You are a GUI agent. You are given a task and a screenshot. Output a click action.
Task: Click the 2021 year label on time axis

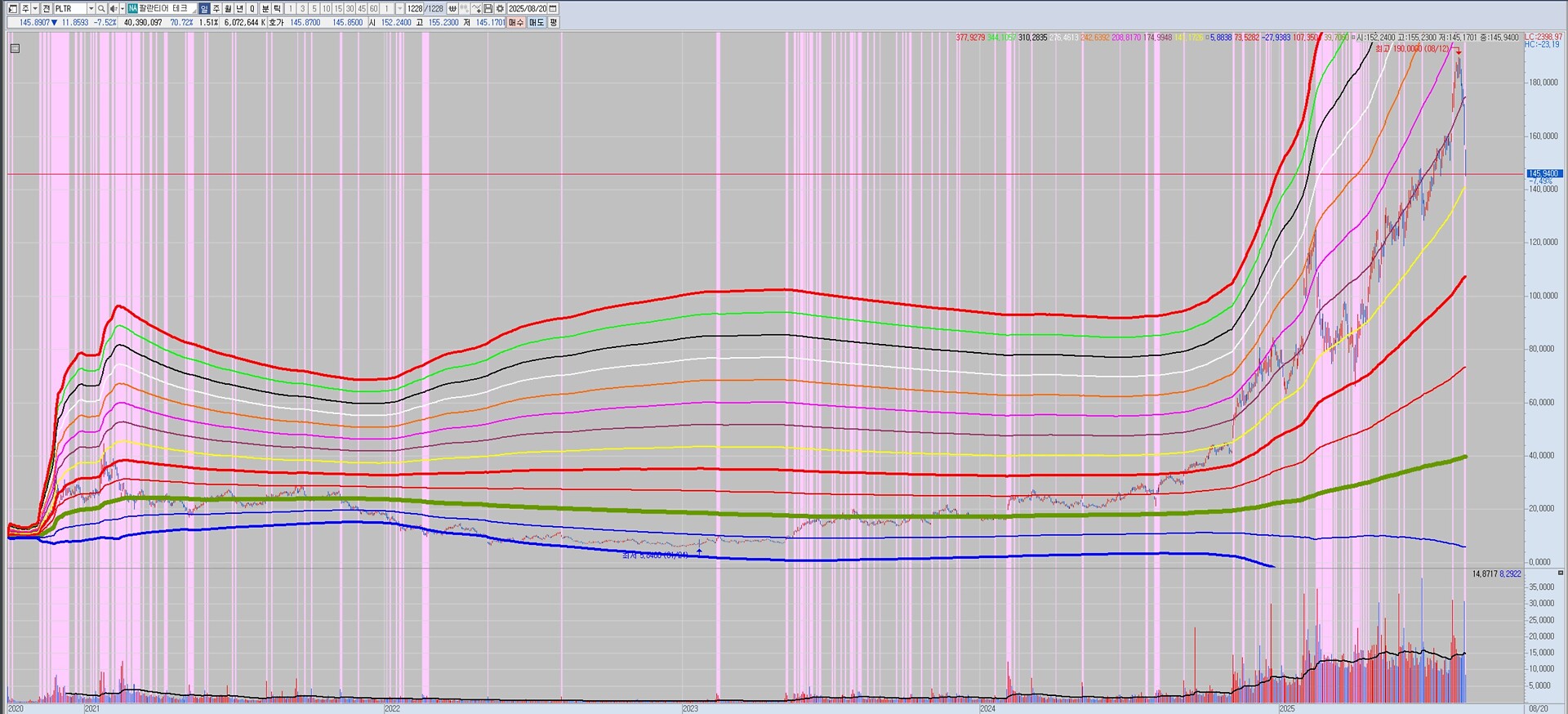tap(92, 708)
